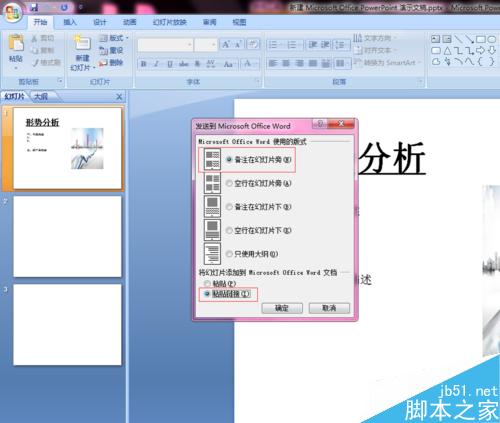Image resolution: width=500 pixels, height=423 pixels.
Task: Select the triangle shape in gallery
Action: click(447, 51)
